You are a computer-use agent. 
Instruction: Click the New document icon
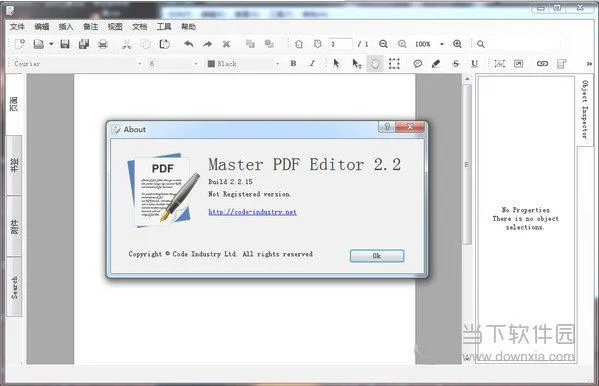click(19, 44)
